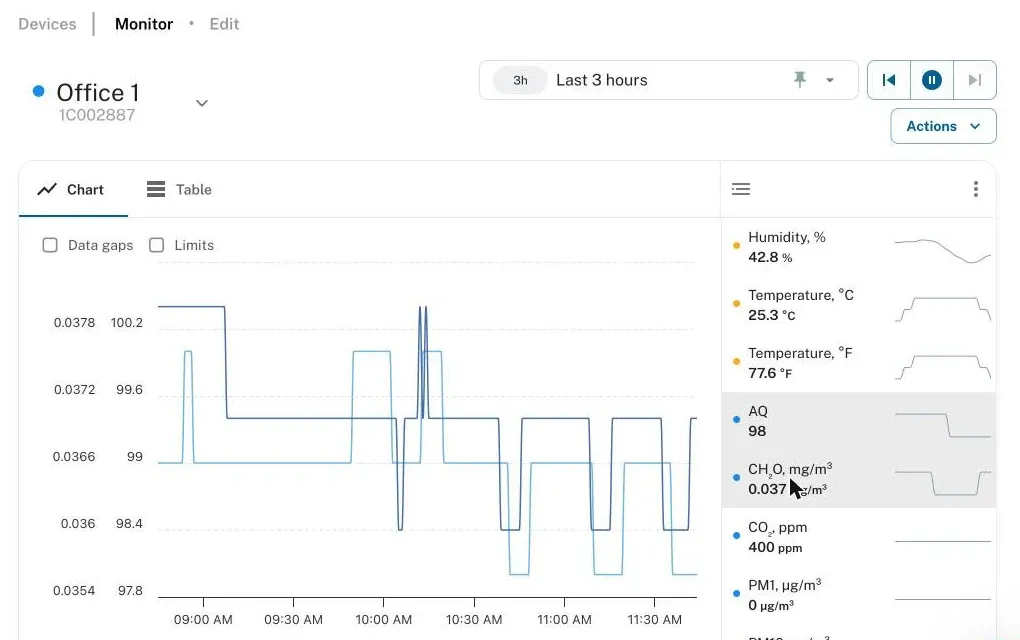
Task: Click the 10:00 AM axis label
Action: coord(383,620)
